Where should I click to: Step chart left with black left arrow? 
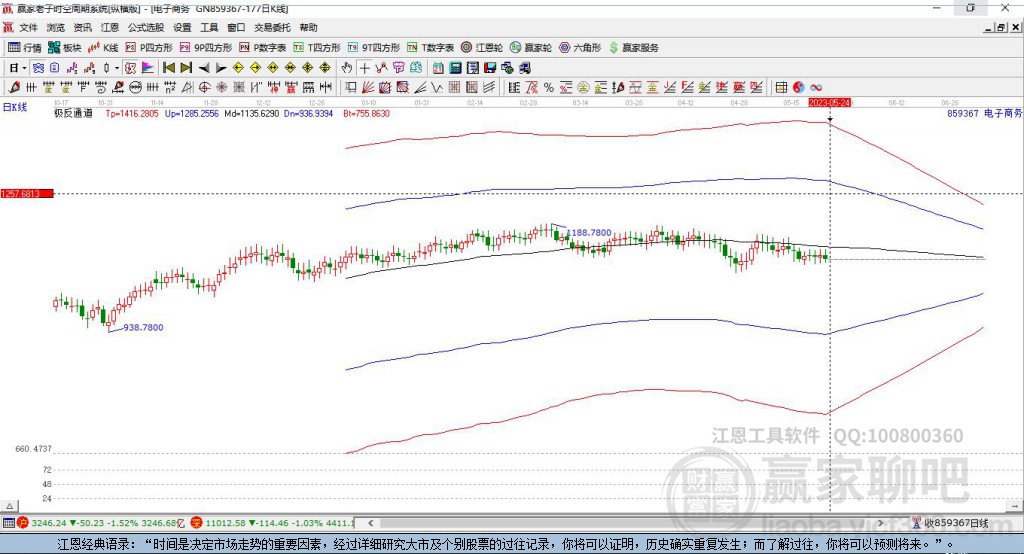(204, 68)
